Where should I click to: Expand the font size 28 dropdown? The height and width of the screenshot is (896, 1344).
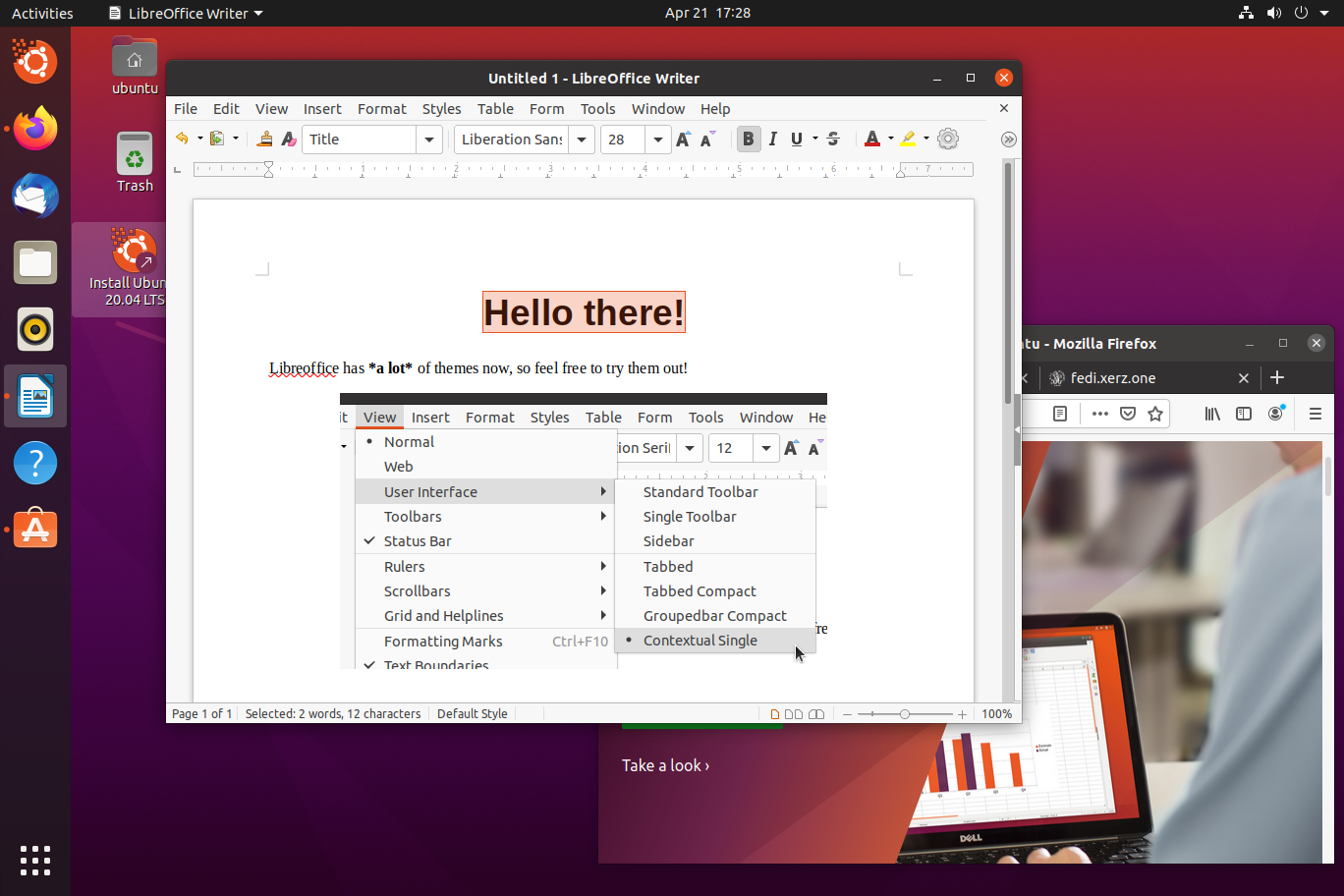657,140
